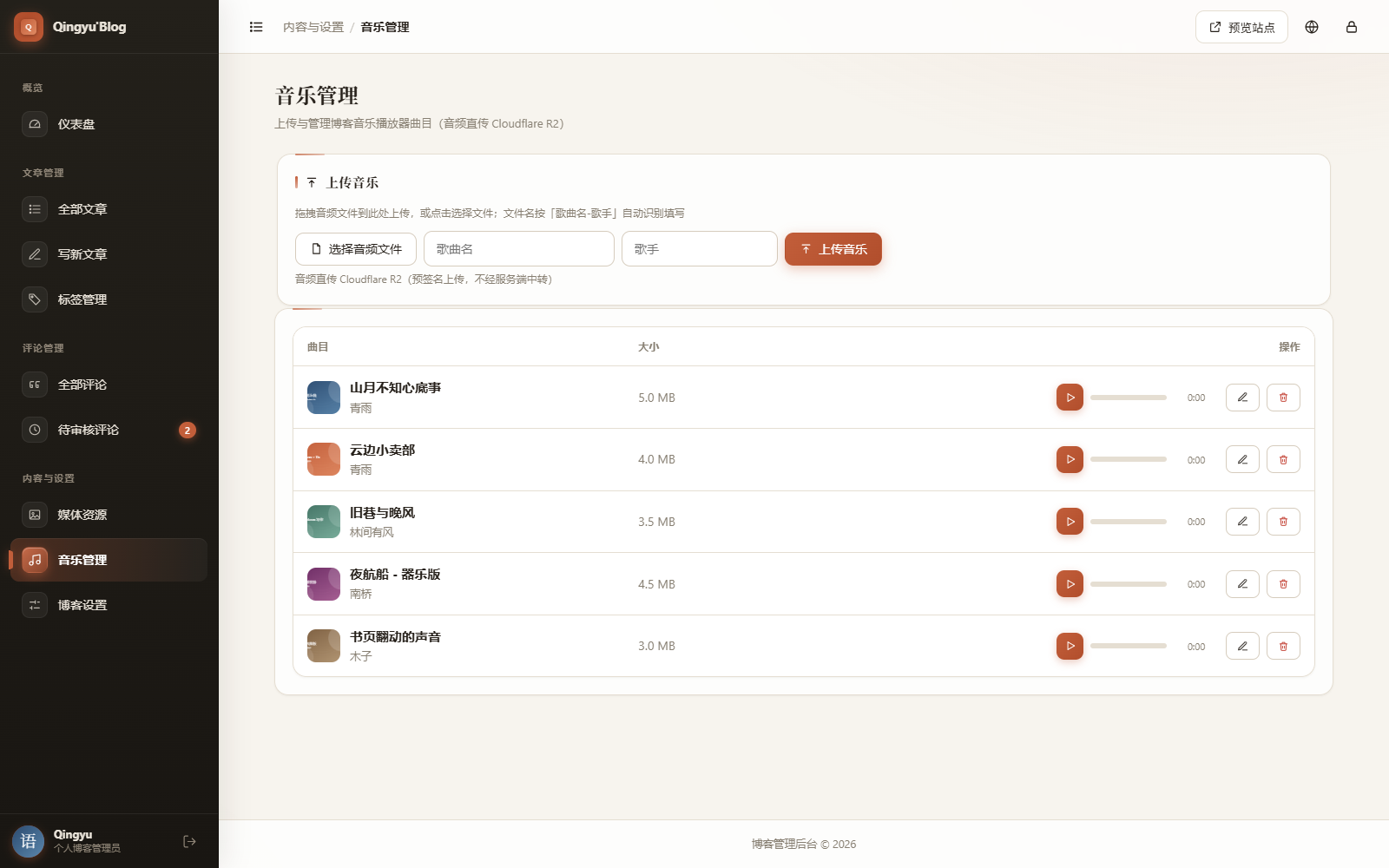
Task: Go to 全部文章 in the sidebar
Action: pos(109,209)
